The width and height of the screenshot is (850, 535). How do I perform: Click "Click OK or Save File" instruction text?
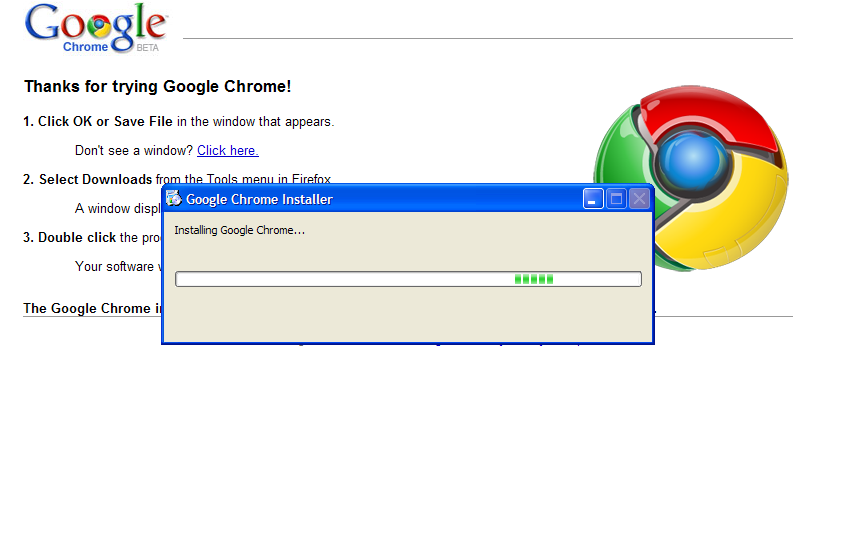105,121
